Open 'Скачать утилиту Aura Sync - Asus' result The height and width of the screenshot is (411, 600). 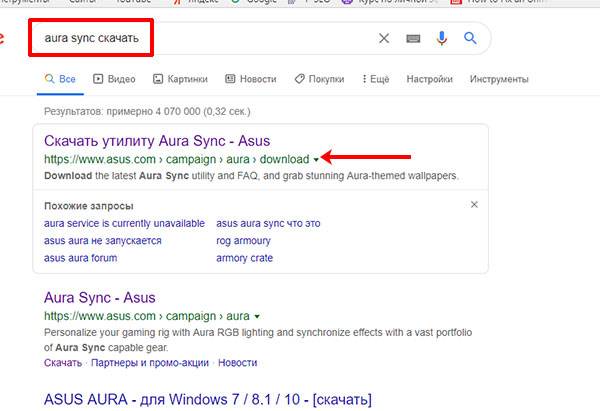coord(157,141)
